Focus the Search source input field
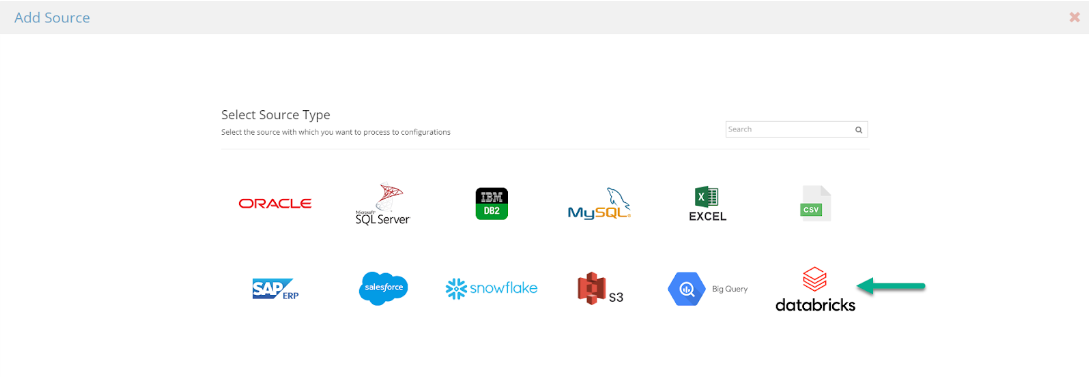This screenshot has height=386, width=1089. tap(790, 129)
